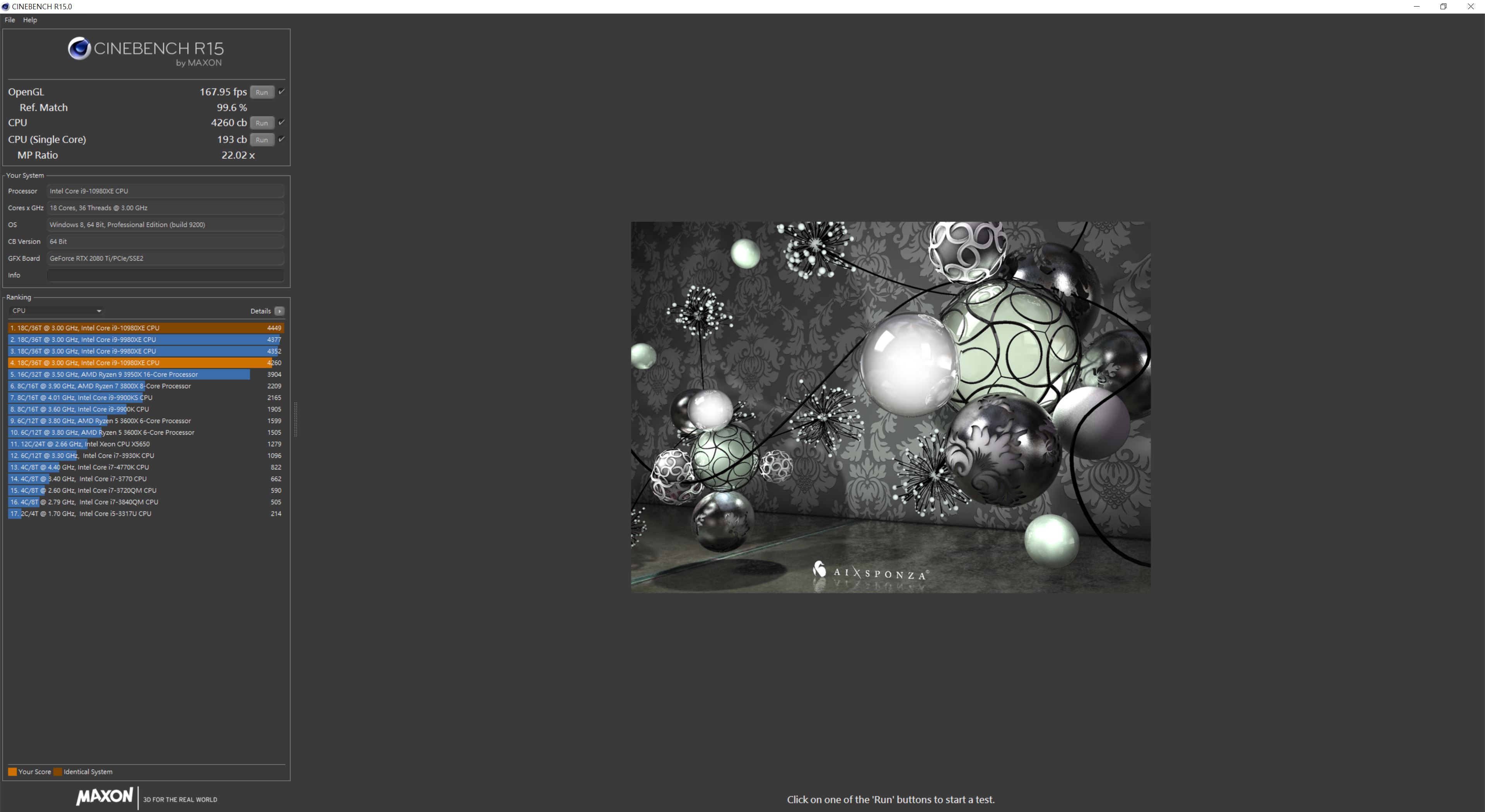This screenshot has width=1485, height=812.
Task: Toggle the CPU test checkmark
Action: tap(281, 122)
